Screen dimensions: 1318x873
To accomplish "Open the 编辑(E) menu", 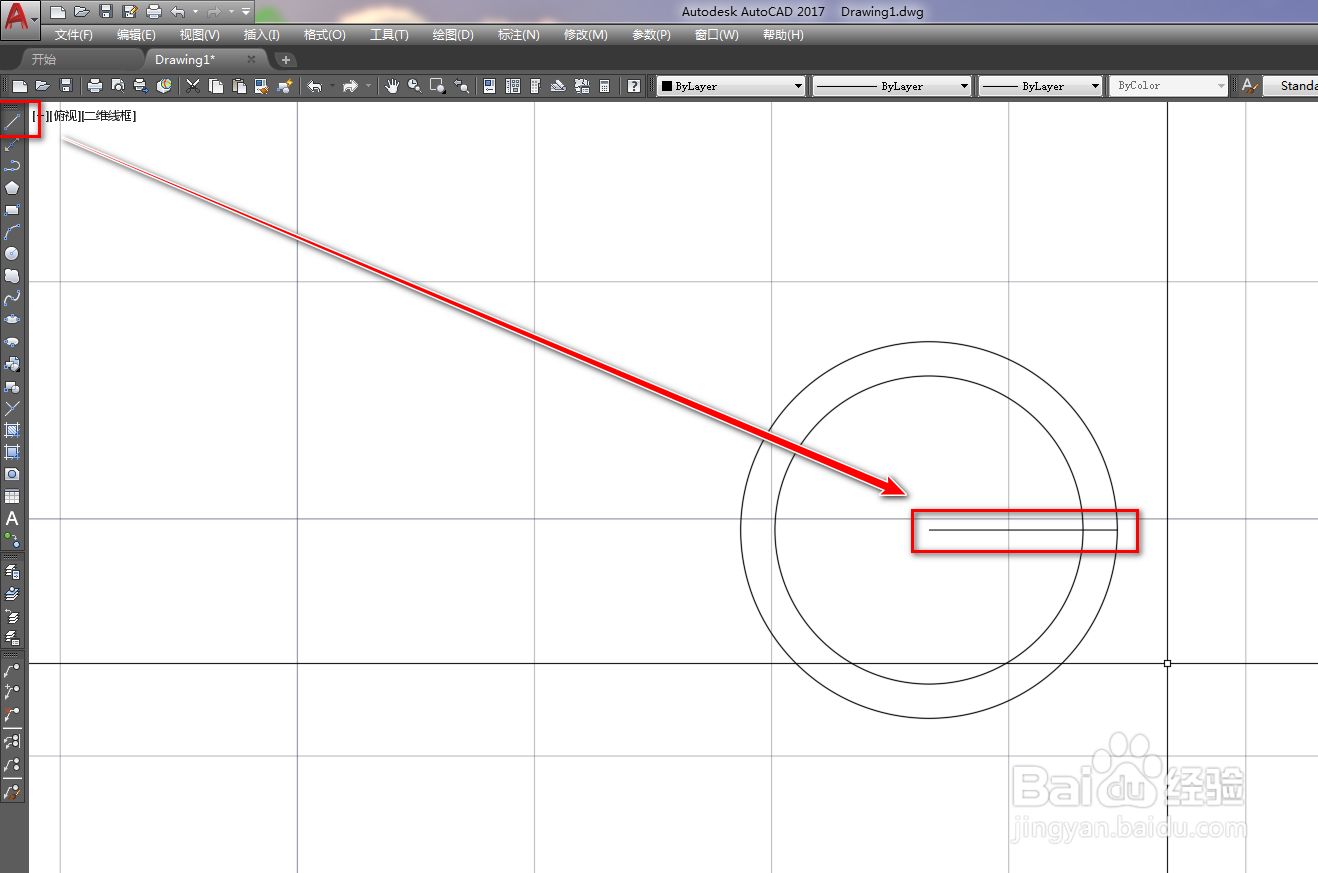I will pos(136,35).
